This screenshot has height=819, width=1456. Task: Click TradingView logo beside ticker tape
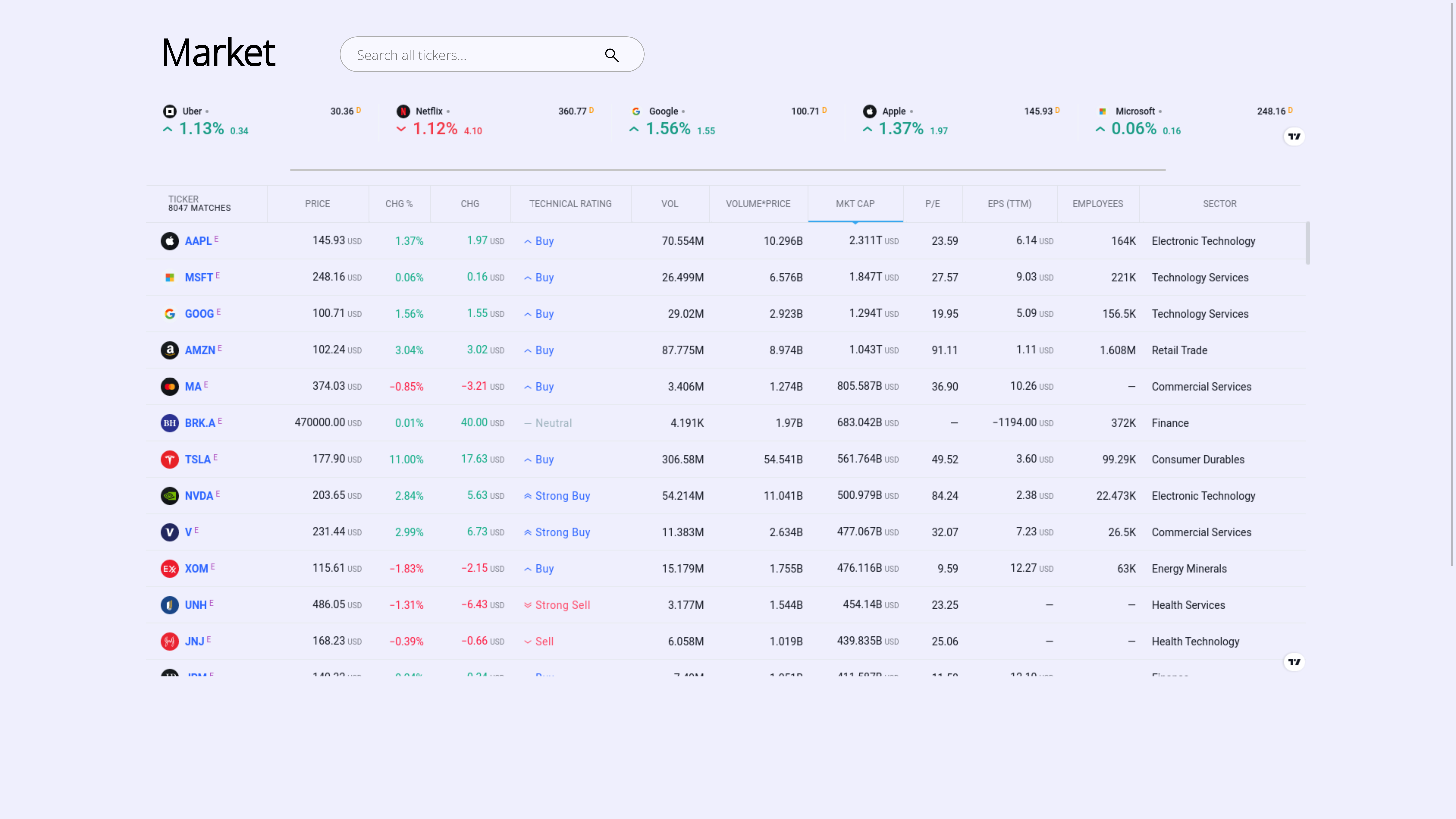(x=1294, y=136)
